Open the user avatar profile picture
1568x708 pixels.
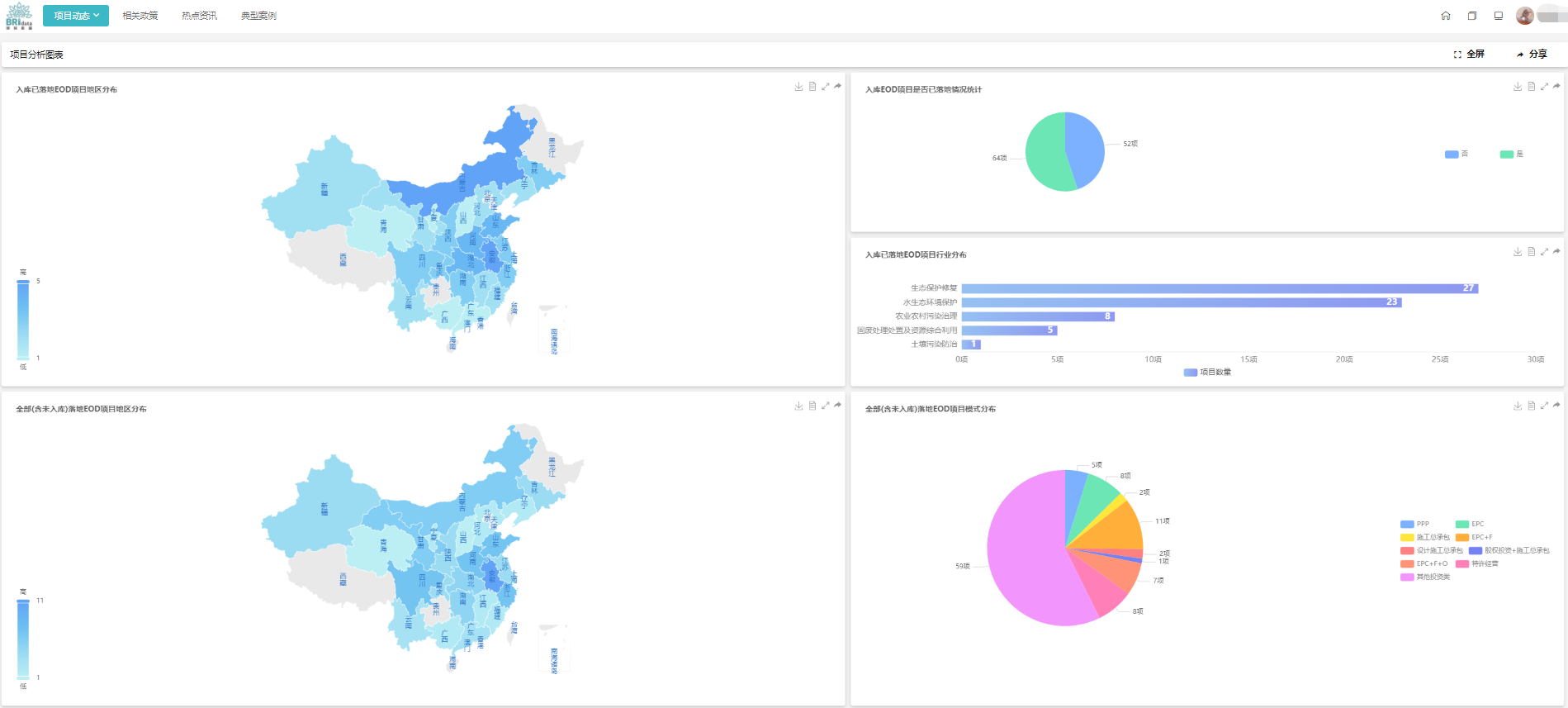pyautogui.click(x=1525, y=16)
